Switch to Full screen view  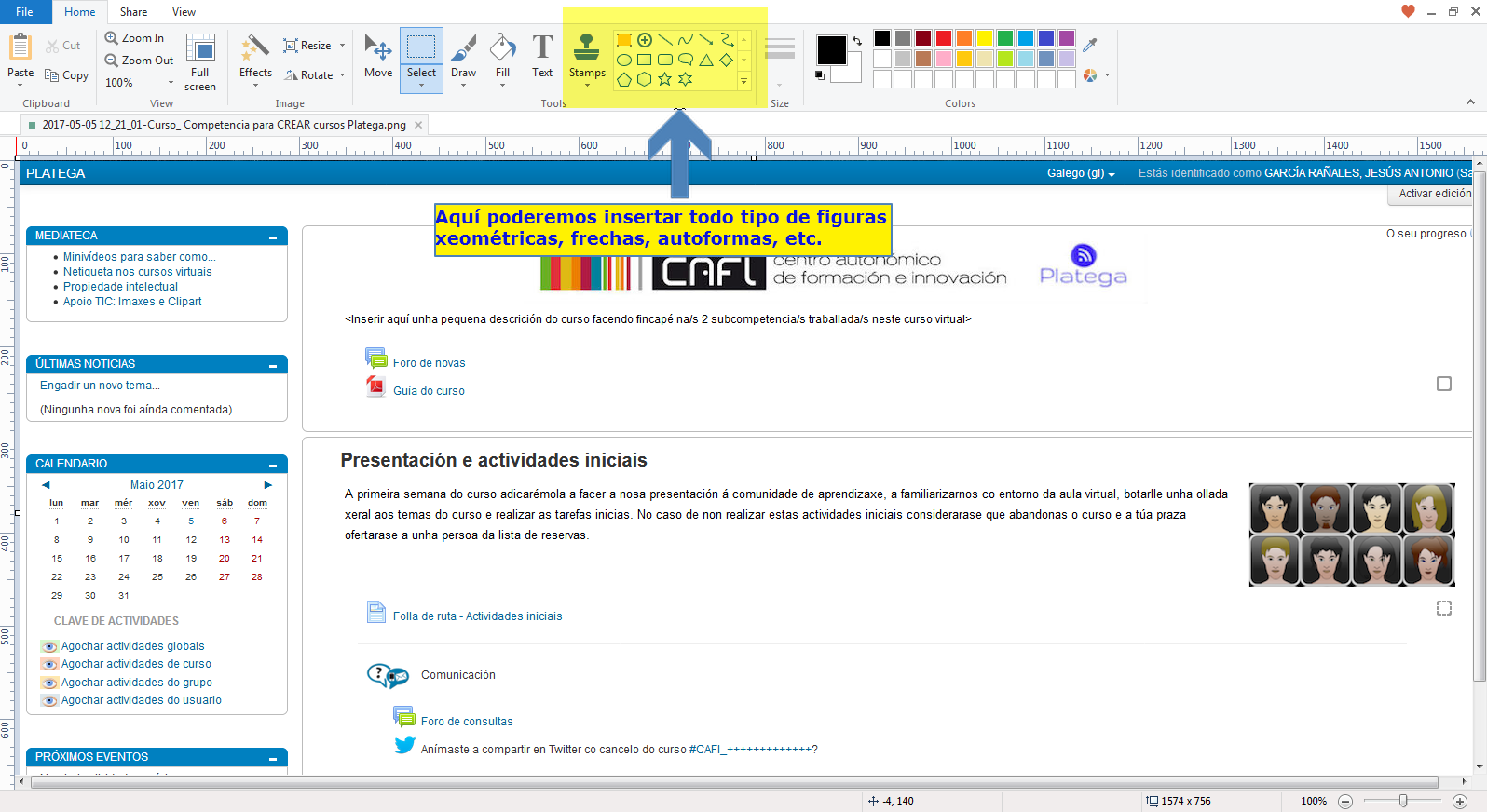coord(200,61)
